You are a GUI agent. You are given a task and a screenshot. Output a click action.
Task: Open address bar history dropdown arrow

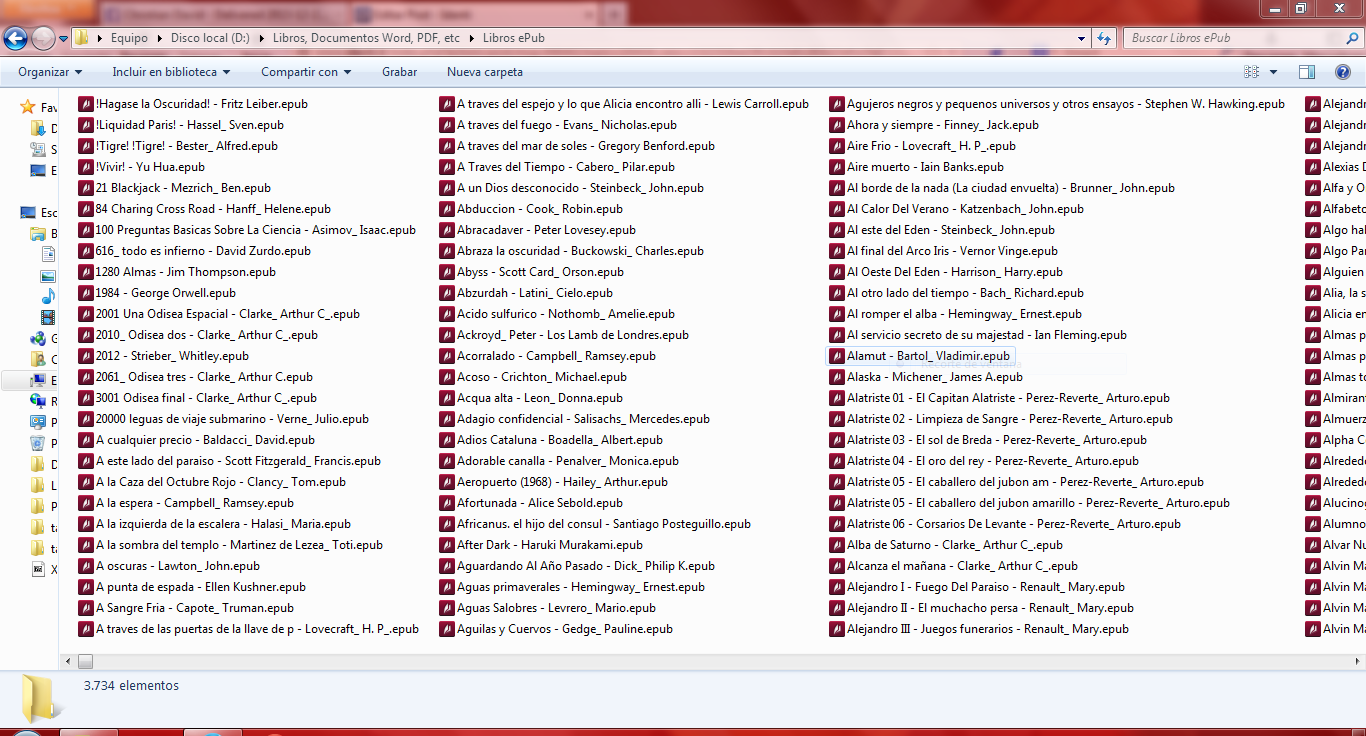[1083, 38]
